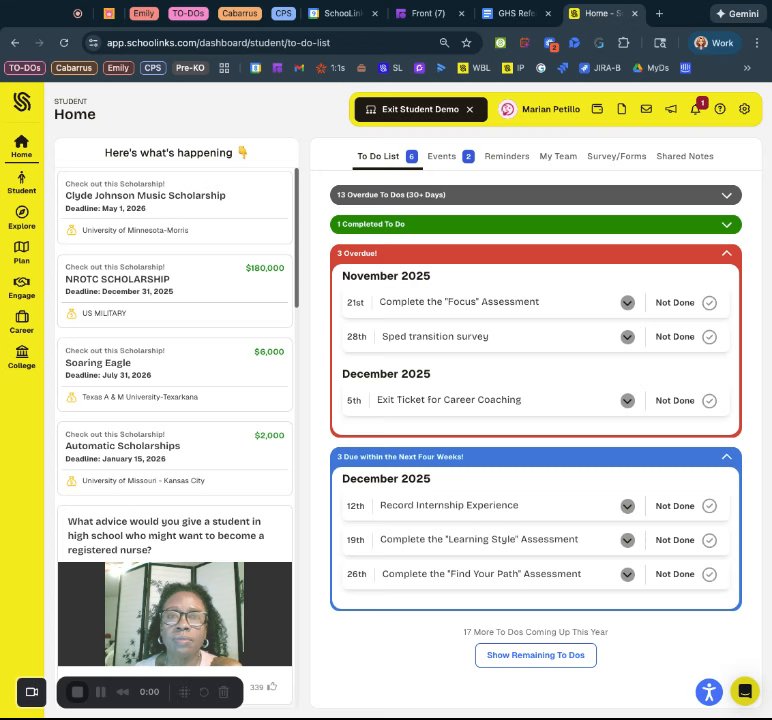Open the Home item in the sidebar
The height and width of the screenshot is (720, 772).
pos(21,146)
